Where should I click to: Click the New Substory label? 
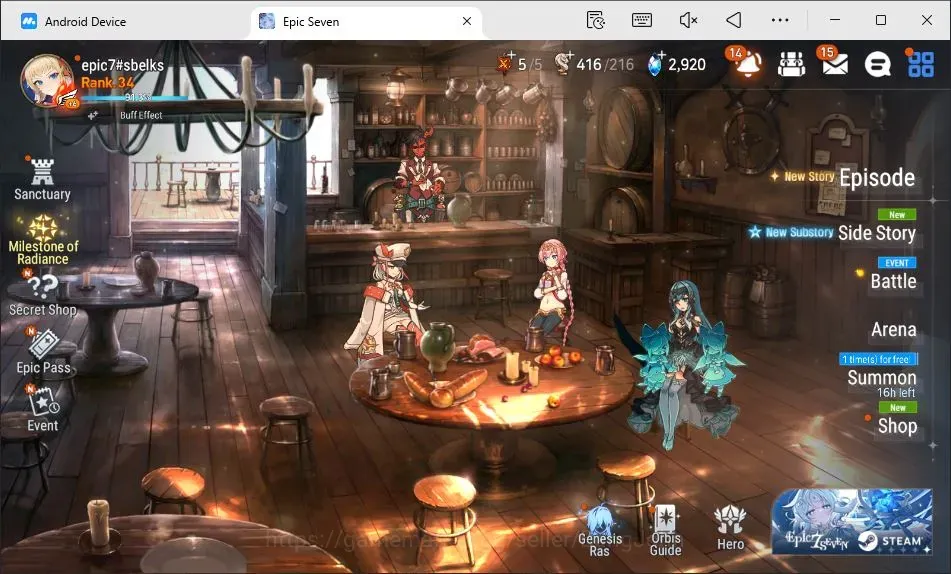coord(799,232)
